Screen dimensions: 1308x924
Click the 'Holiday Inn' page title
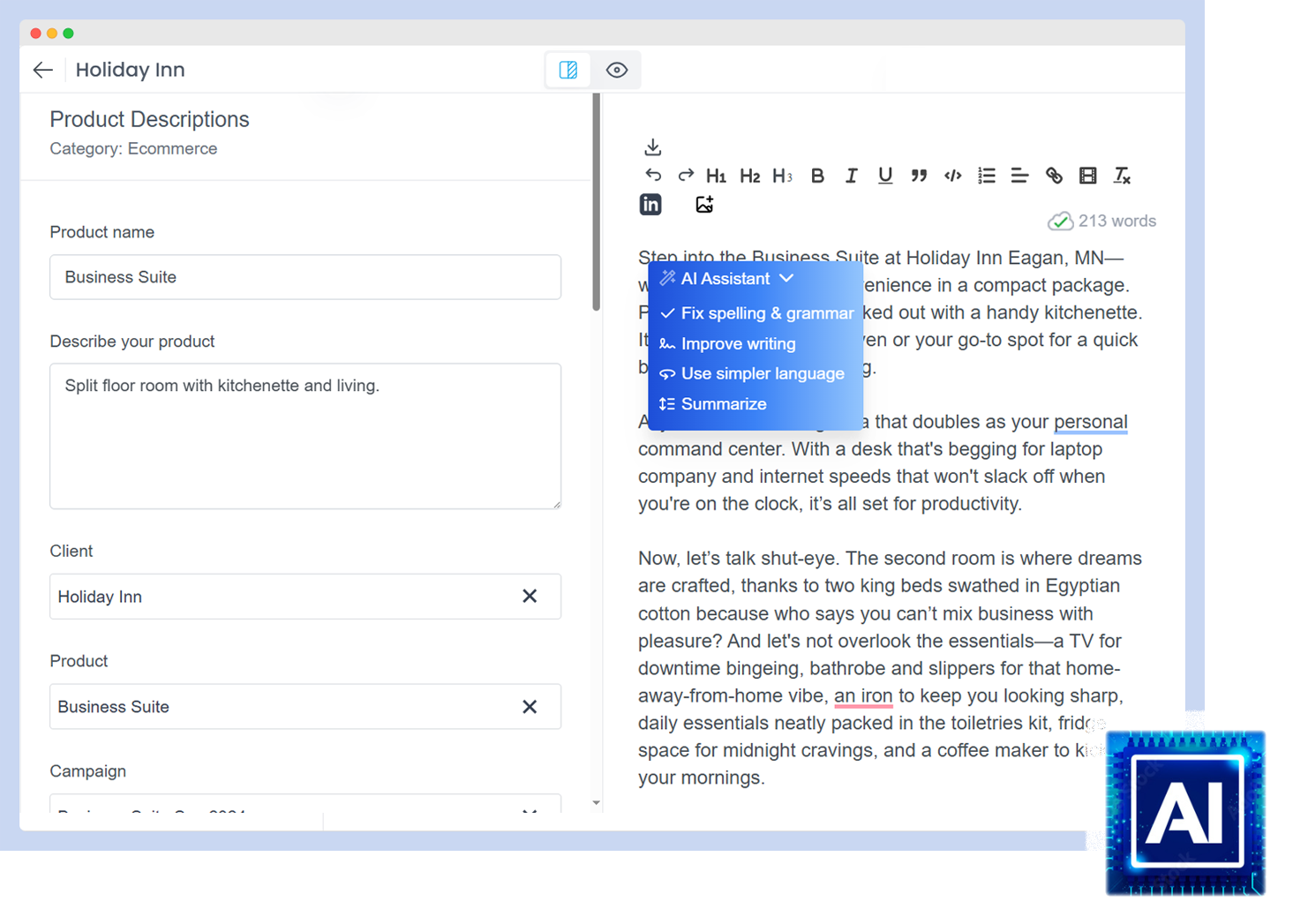tap(131, 70)
